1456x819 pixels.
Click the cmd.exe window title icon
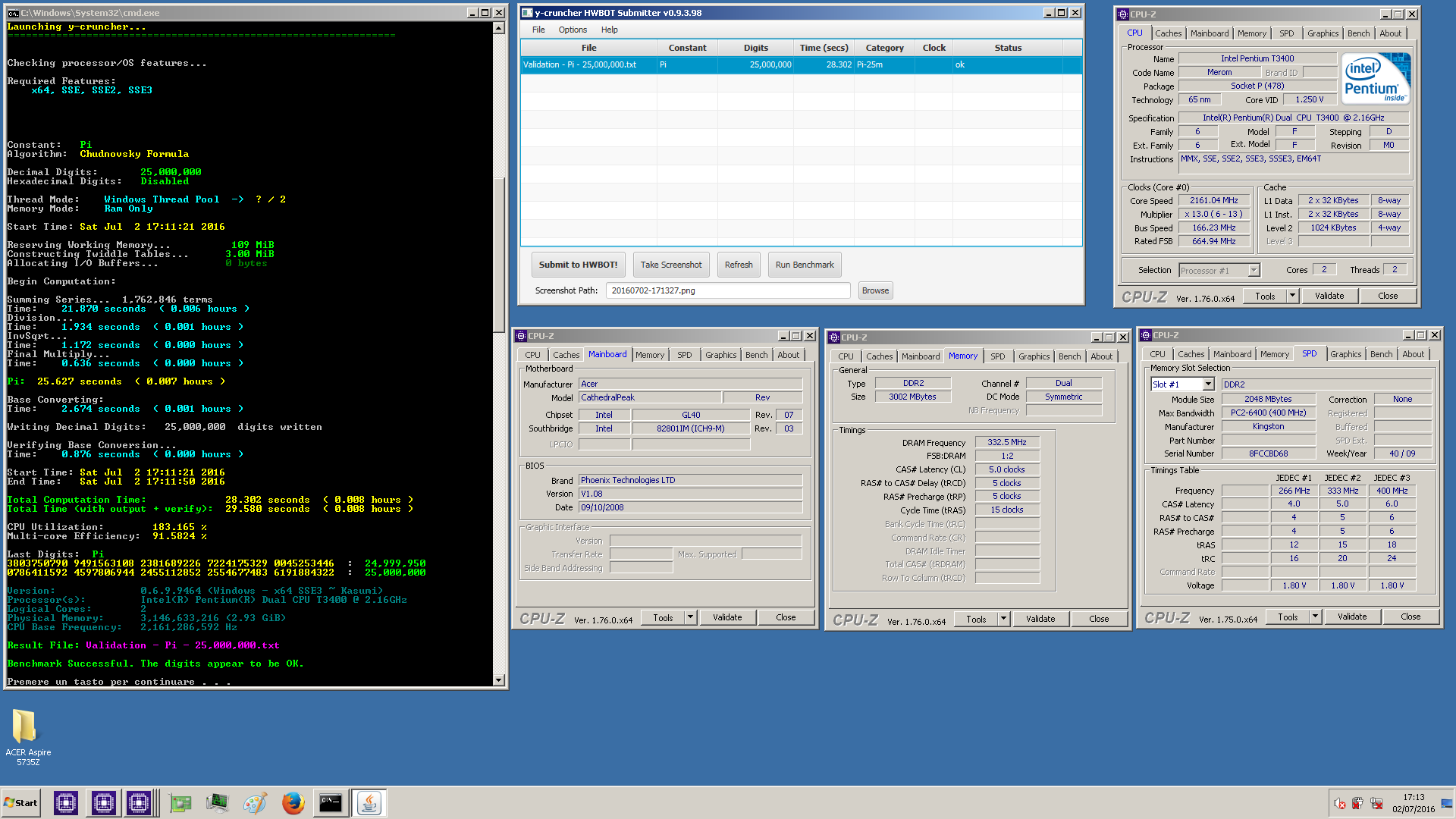[x=13, y=13]
